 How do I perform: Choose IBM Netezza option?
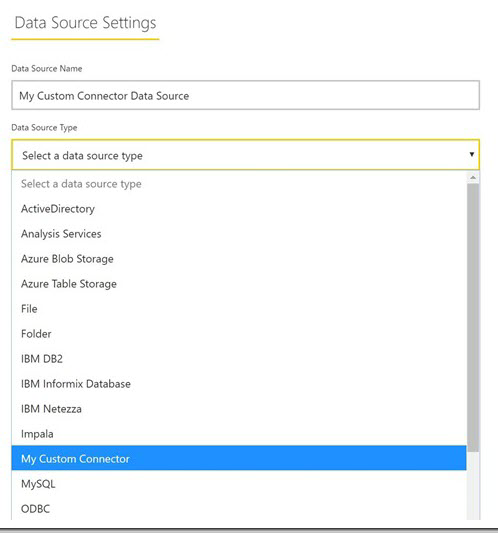coord(239,409)
